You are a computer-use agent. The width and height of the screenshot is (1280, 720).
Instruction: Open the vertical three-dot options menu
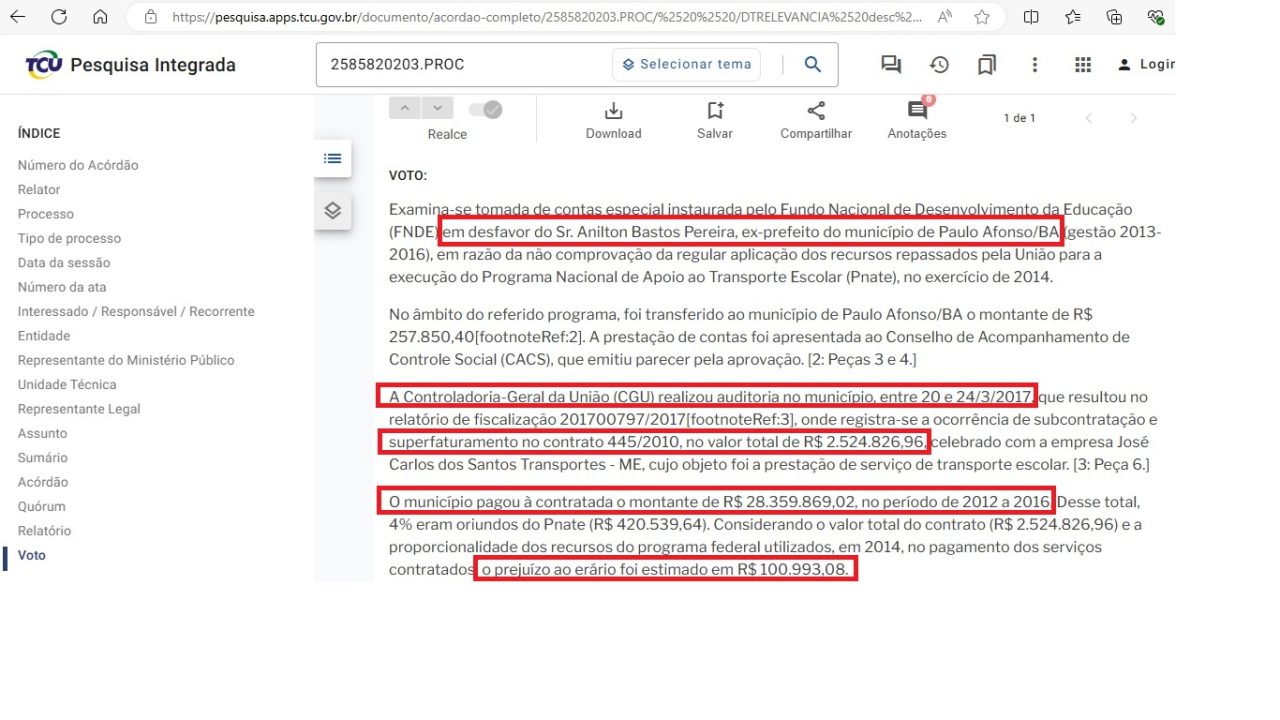(x=1035, y=65)
